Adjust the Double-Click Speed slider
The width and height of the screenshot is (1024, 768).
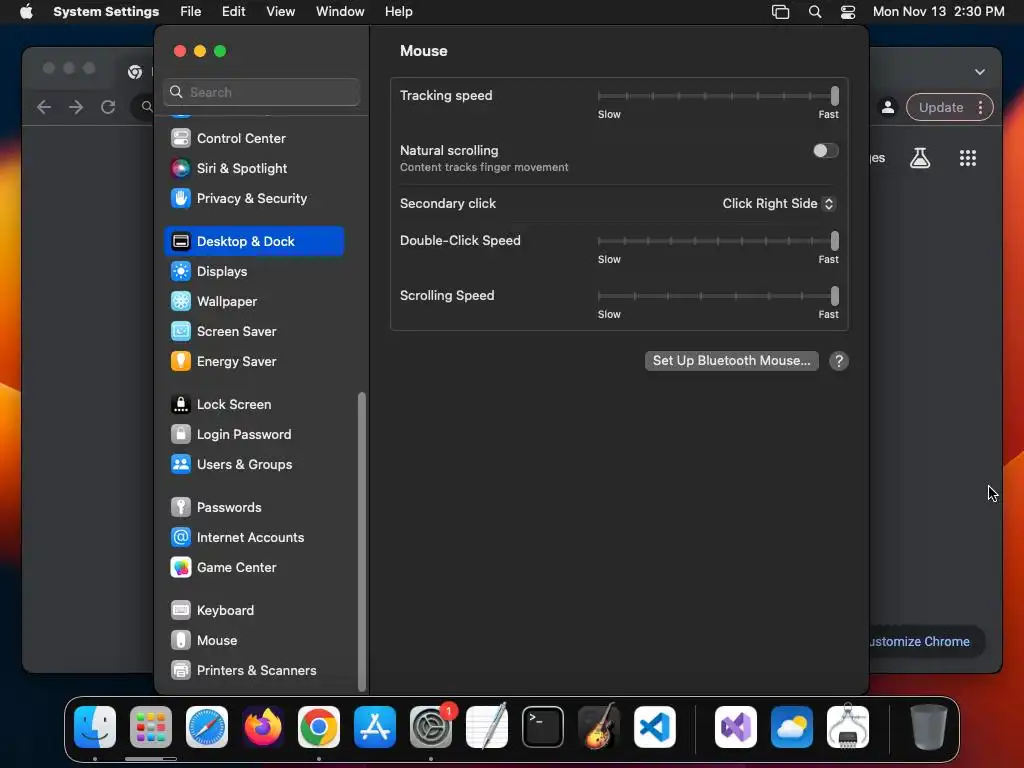click(718, 241)
